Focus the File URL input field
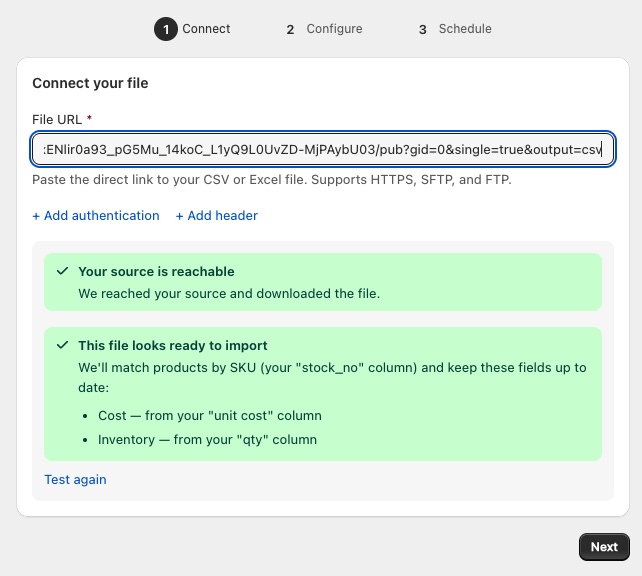Viewport: 642px width, 576px height. [323, 149]
